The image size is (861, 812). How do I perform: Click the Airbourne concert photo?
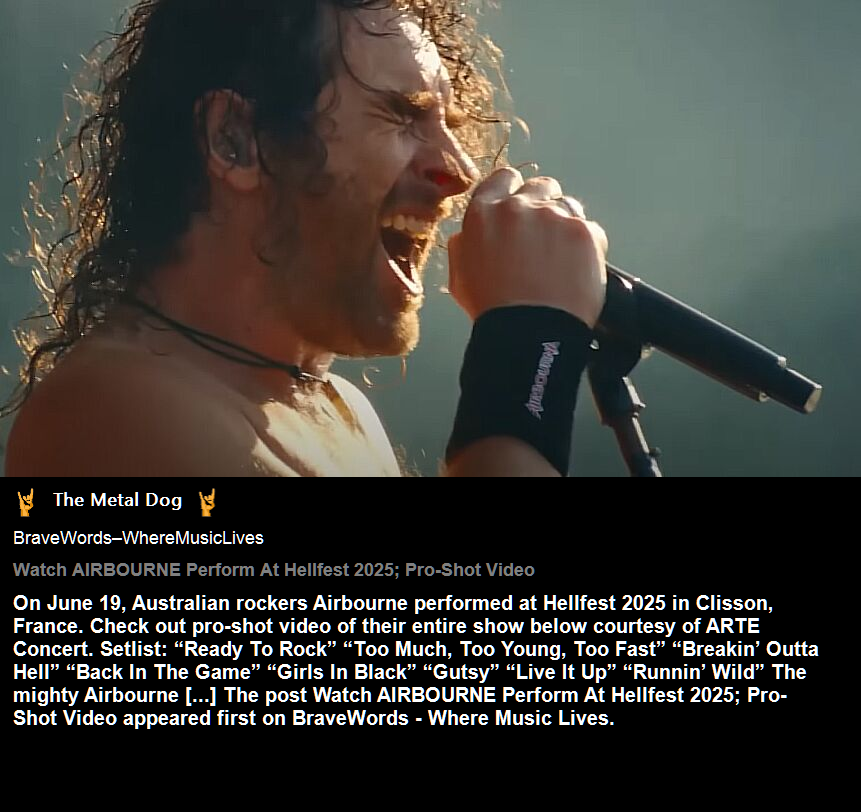[x=430, y=238]
